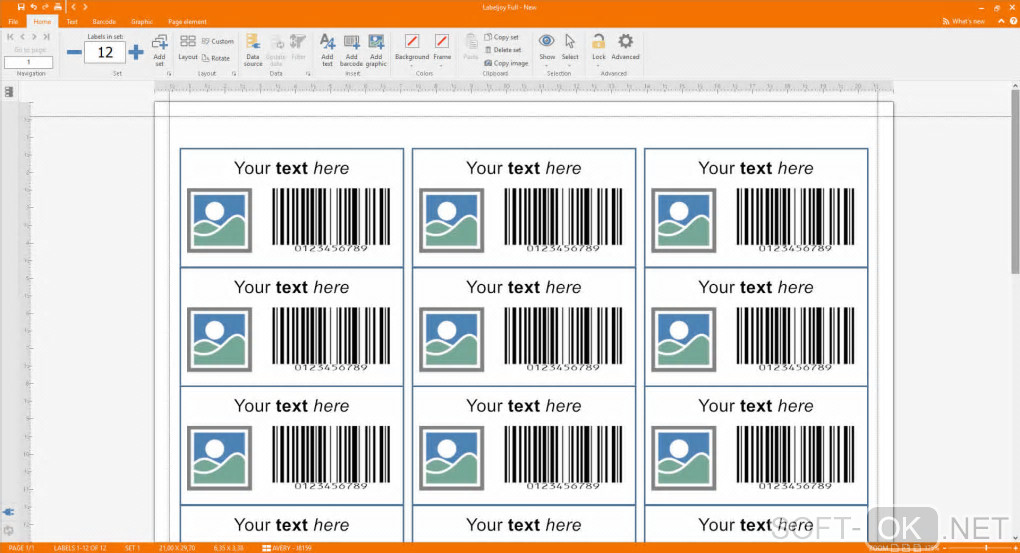Image resolution: width=1020 pixels, height=553 pixels.
Task: Redo the last undone action
Action: pos(46,7)
